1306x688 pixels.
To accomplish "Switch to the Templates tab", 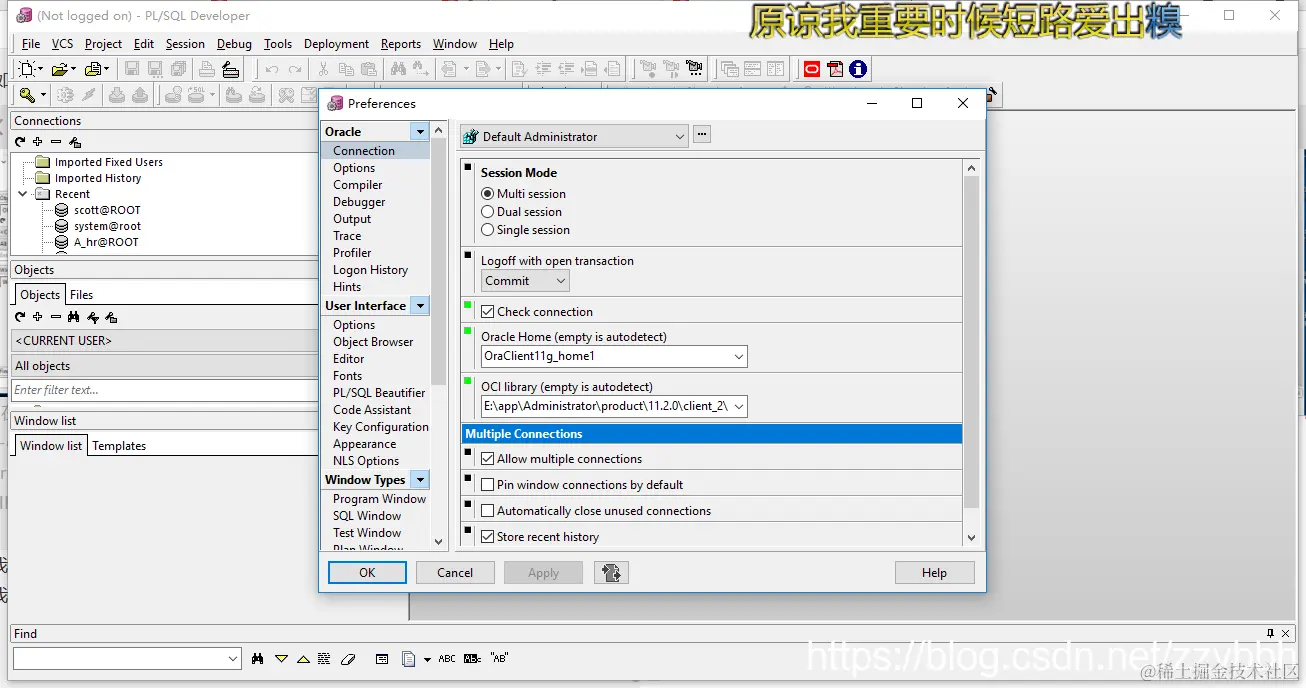I will tap(119, 446).
